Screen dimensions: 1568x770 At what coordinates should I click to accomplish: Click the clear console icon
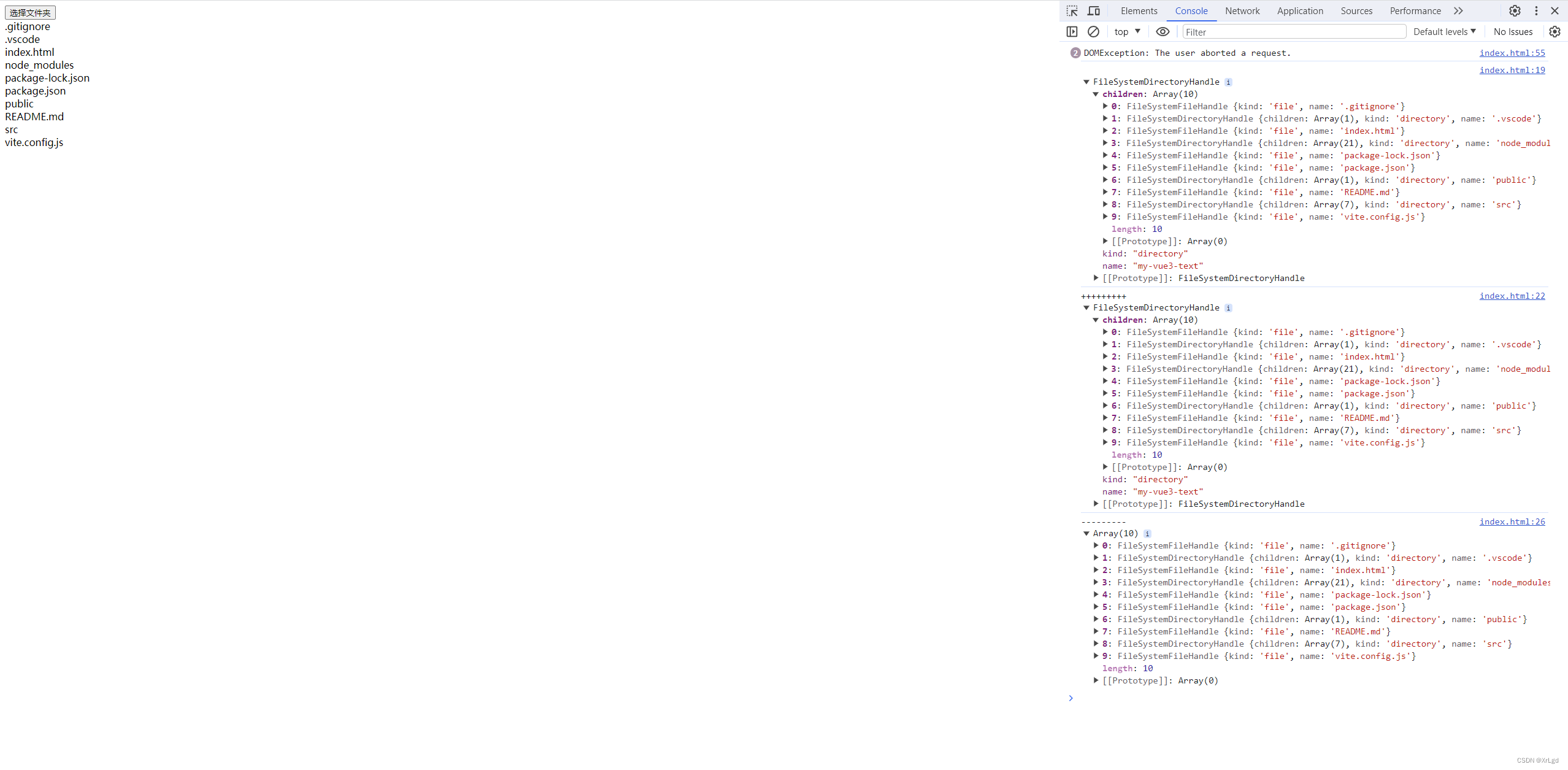[1093, 32]
